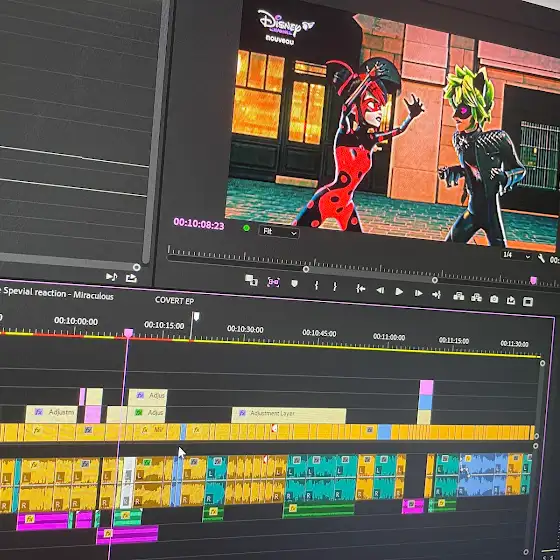560x560 pixels.
Task: Click the Extract button in Program Monitor
Action: 476,298
